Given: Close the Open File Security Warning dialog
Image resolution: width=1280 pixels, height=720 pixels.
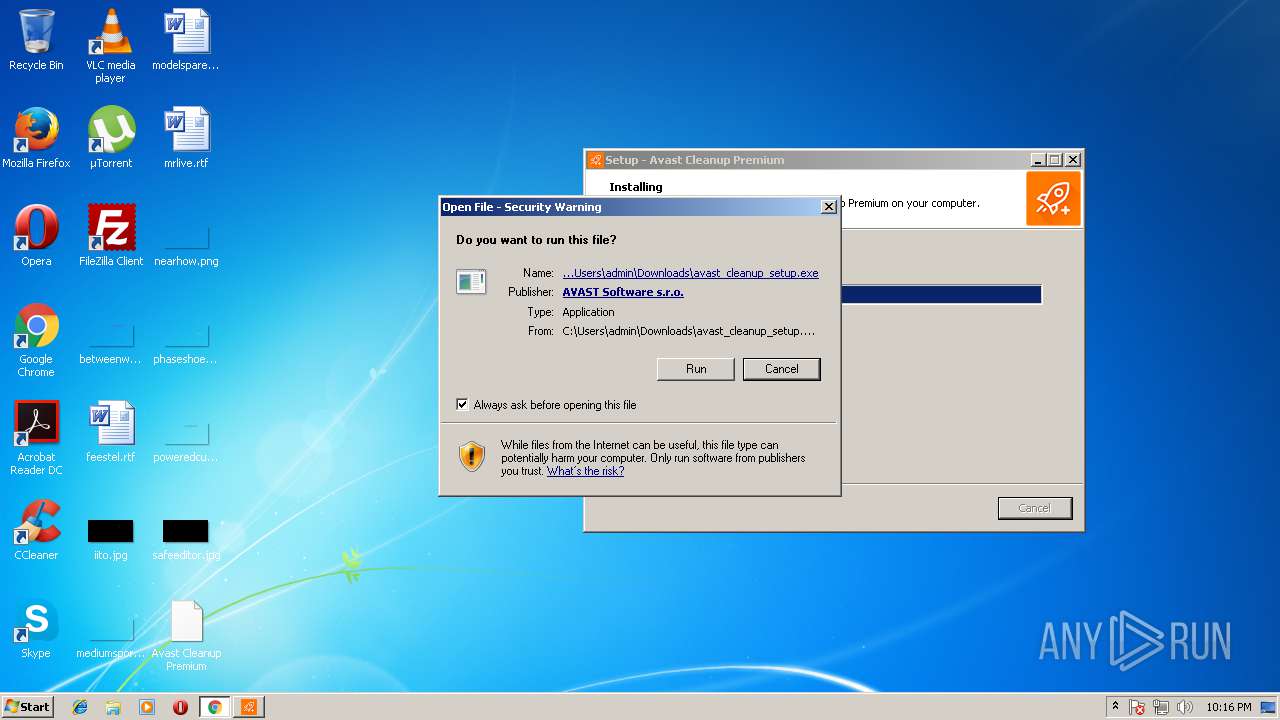Looking at the screenshot, I should click(x=828, y=207).
